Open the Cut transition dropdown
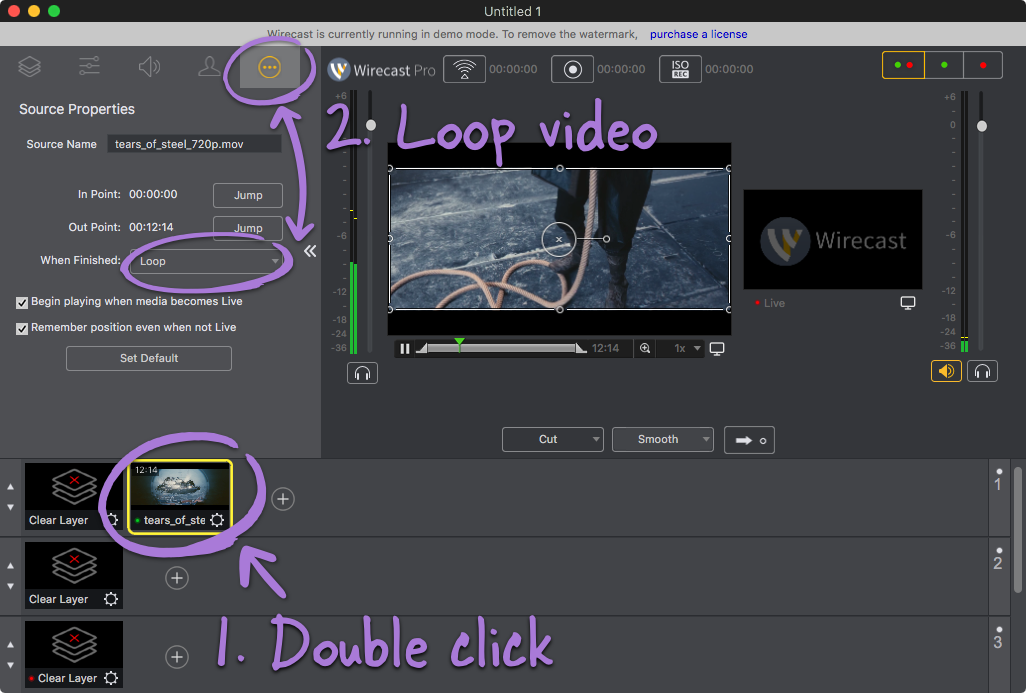This screenshot has height=693, width=1026. click(552, 439)
